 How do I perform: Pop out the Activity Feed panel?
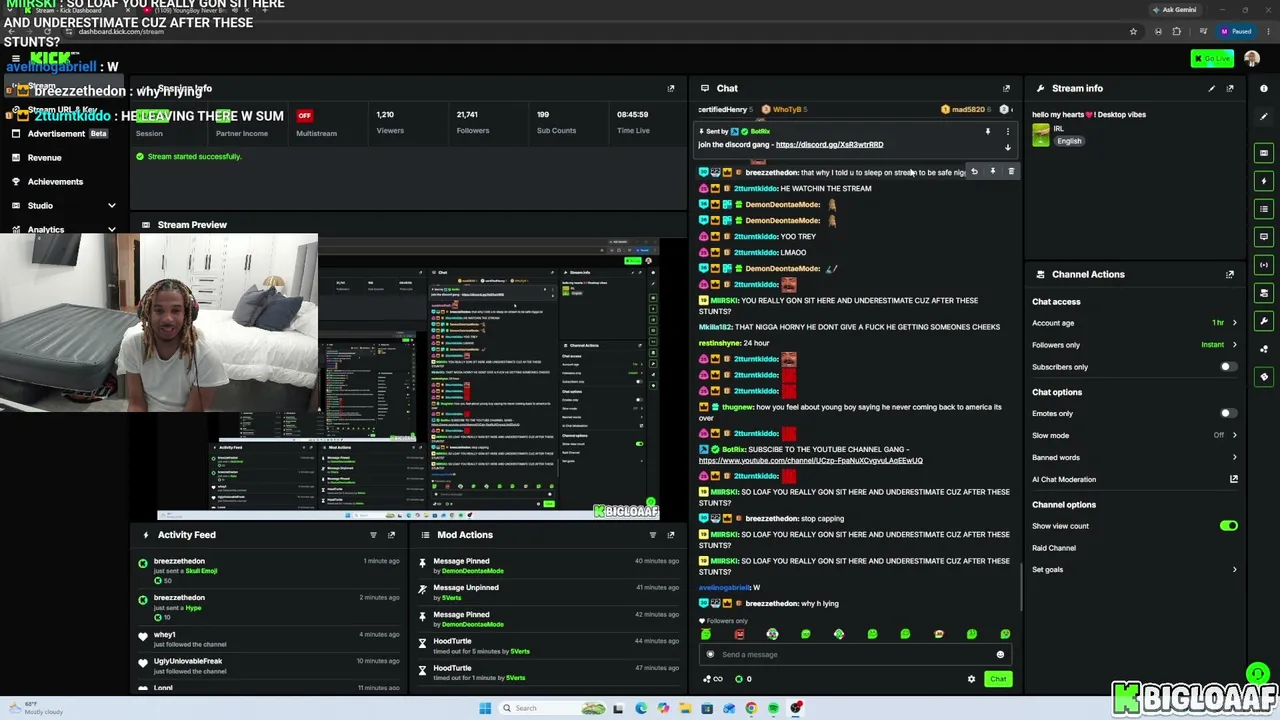pos(391,535)
